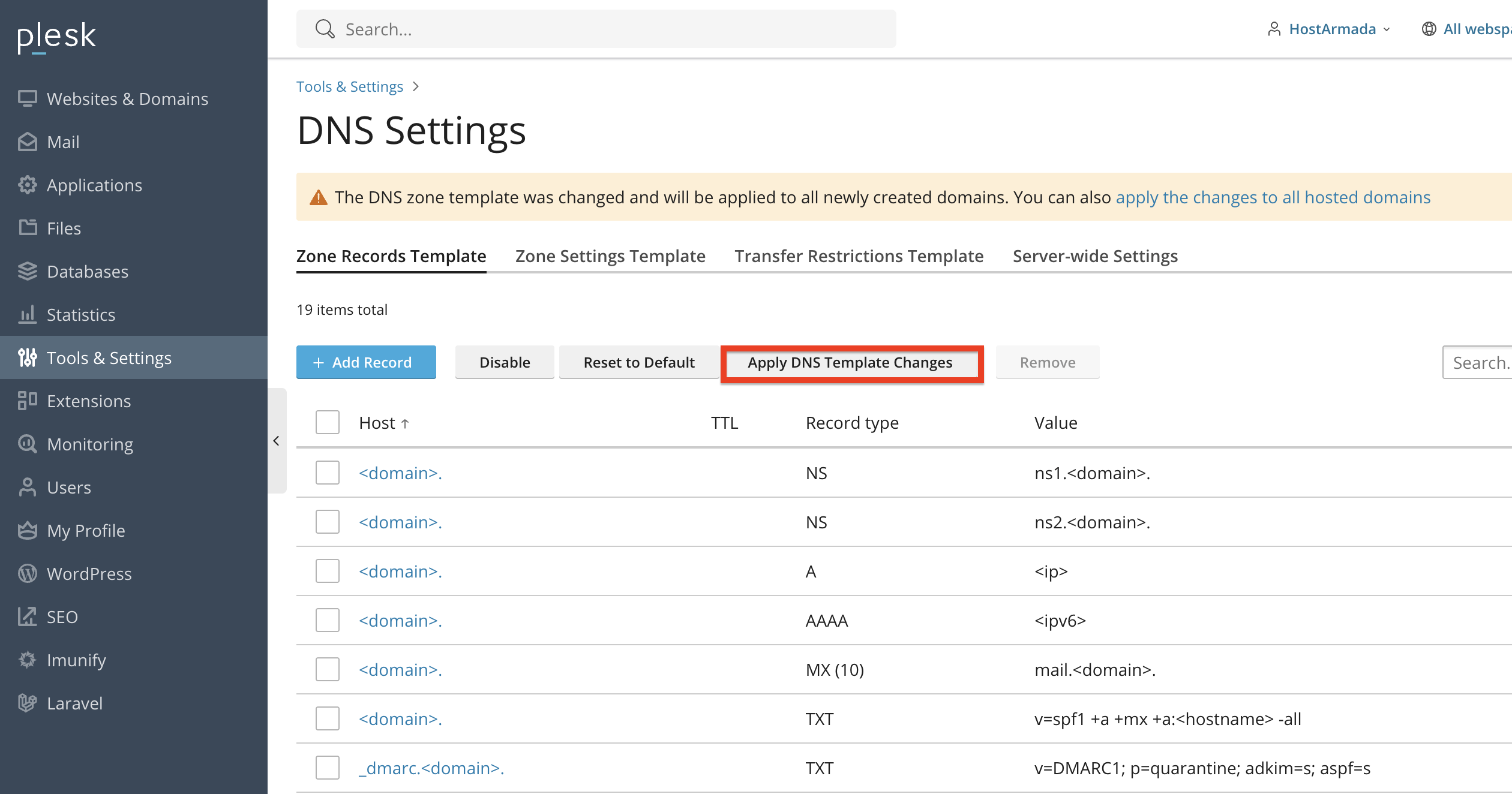Click the Disable button
This screenshot has width=1512, height=794.
(505, 362)
